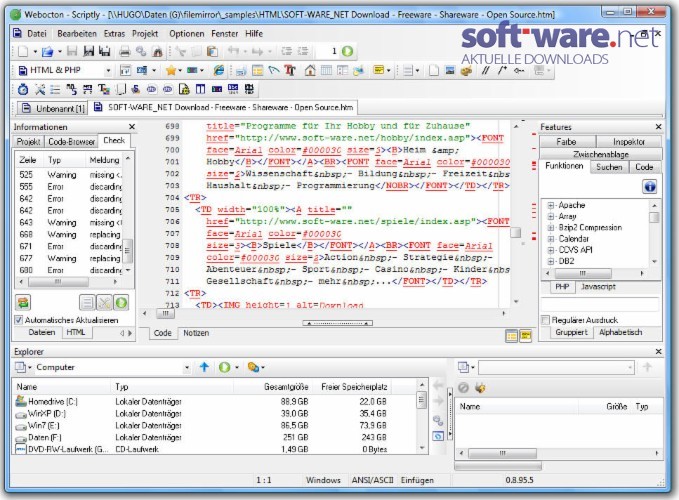Viewport: 679px width, 500px height.
Task: Go up one folder in Explorer
Action: point(204,367)
